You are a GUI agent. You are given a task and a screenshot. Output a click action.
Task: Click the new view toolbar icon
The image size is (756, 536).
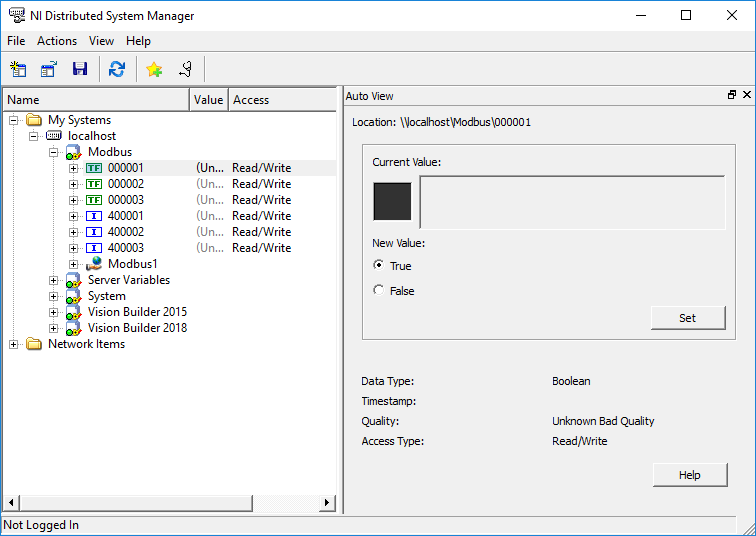(x=18, y=69)
